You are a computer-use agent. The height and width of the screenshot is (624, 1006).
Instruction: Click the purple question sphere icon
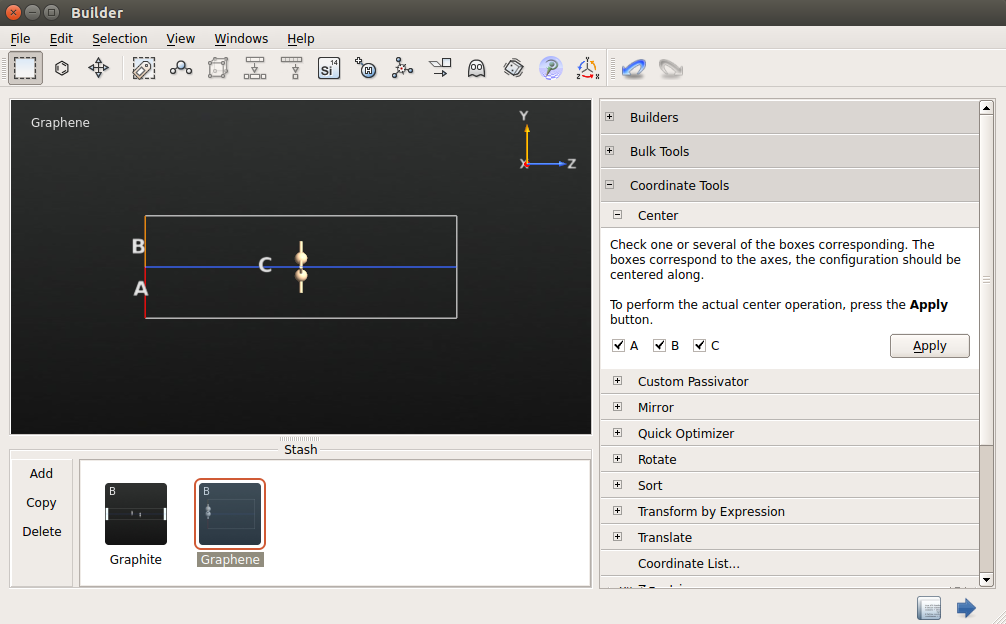tap(550, 68)
